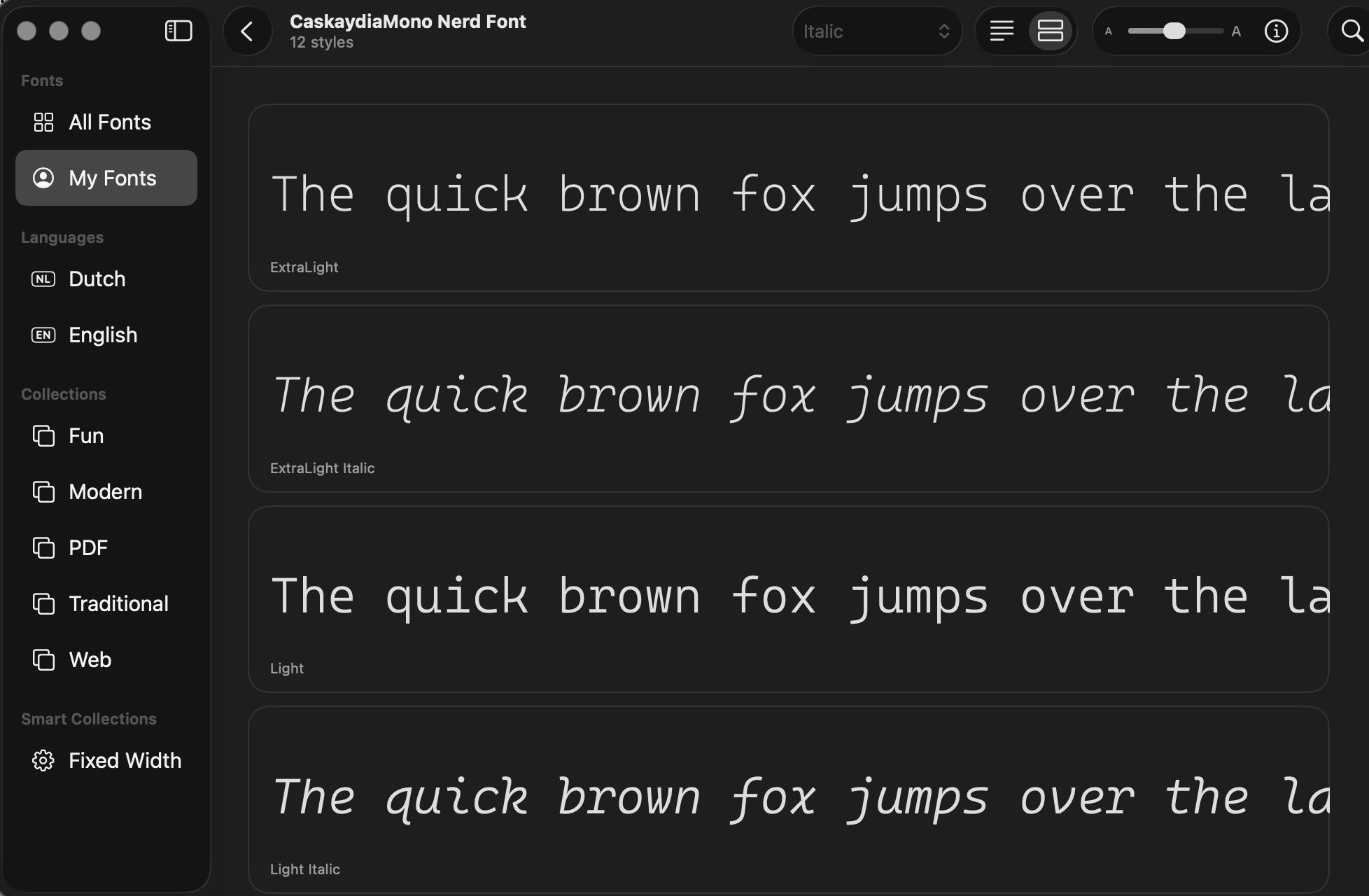Open English language filter

click(102, 335)
